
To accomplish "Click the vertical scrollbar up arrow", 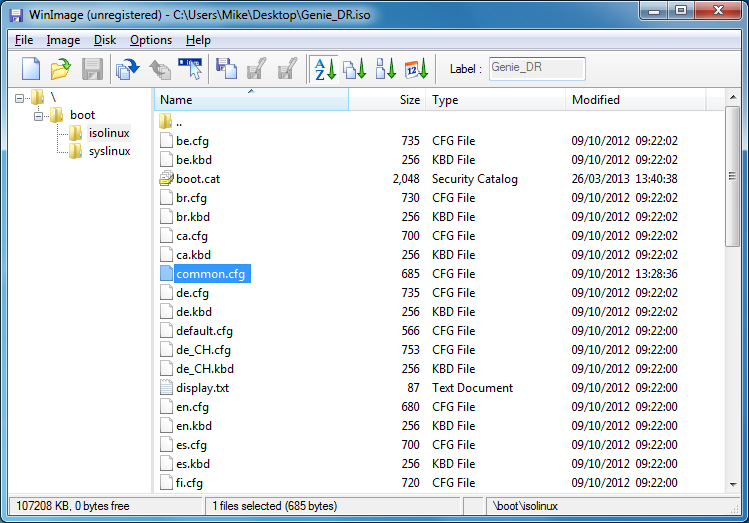I will coord(733,97).
